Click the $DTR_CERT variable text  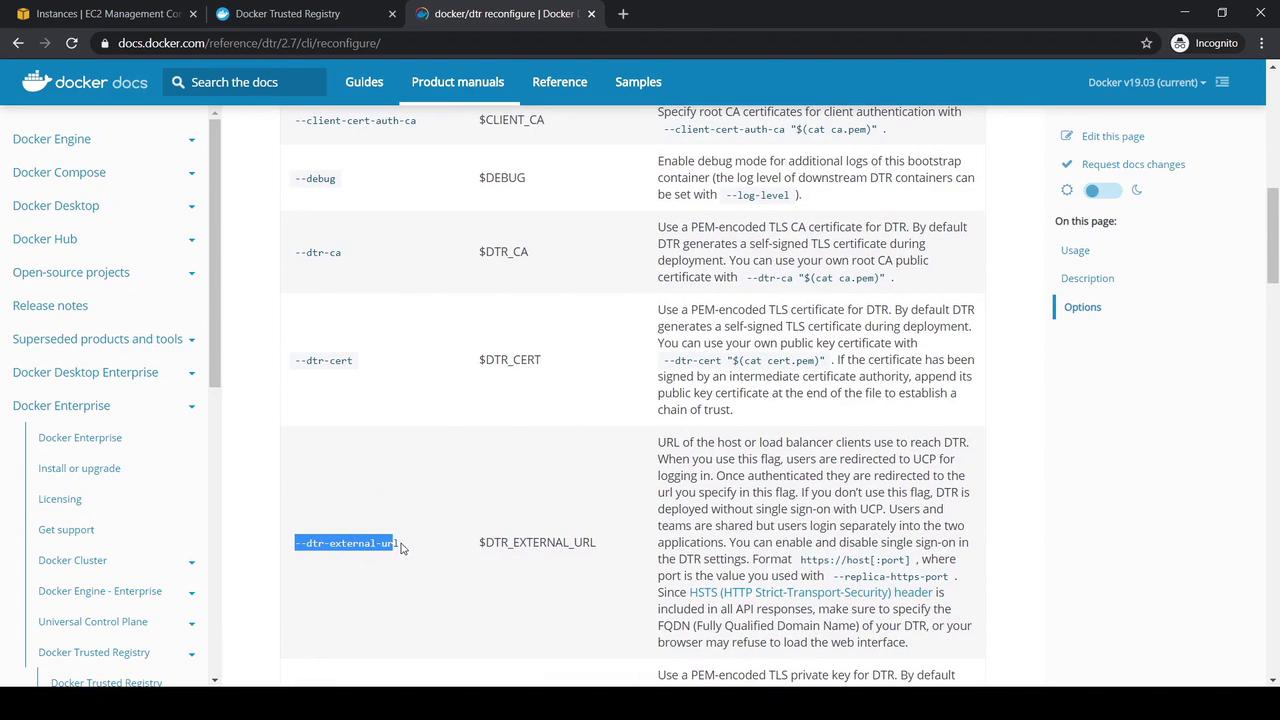(510, 360)
